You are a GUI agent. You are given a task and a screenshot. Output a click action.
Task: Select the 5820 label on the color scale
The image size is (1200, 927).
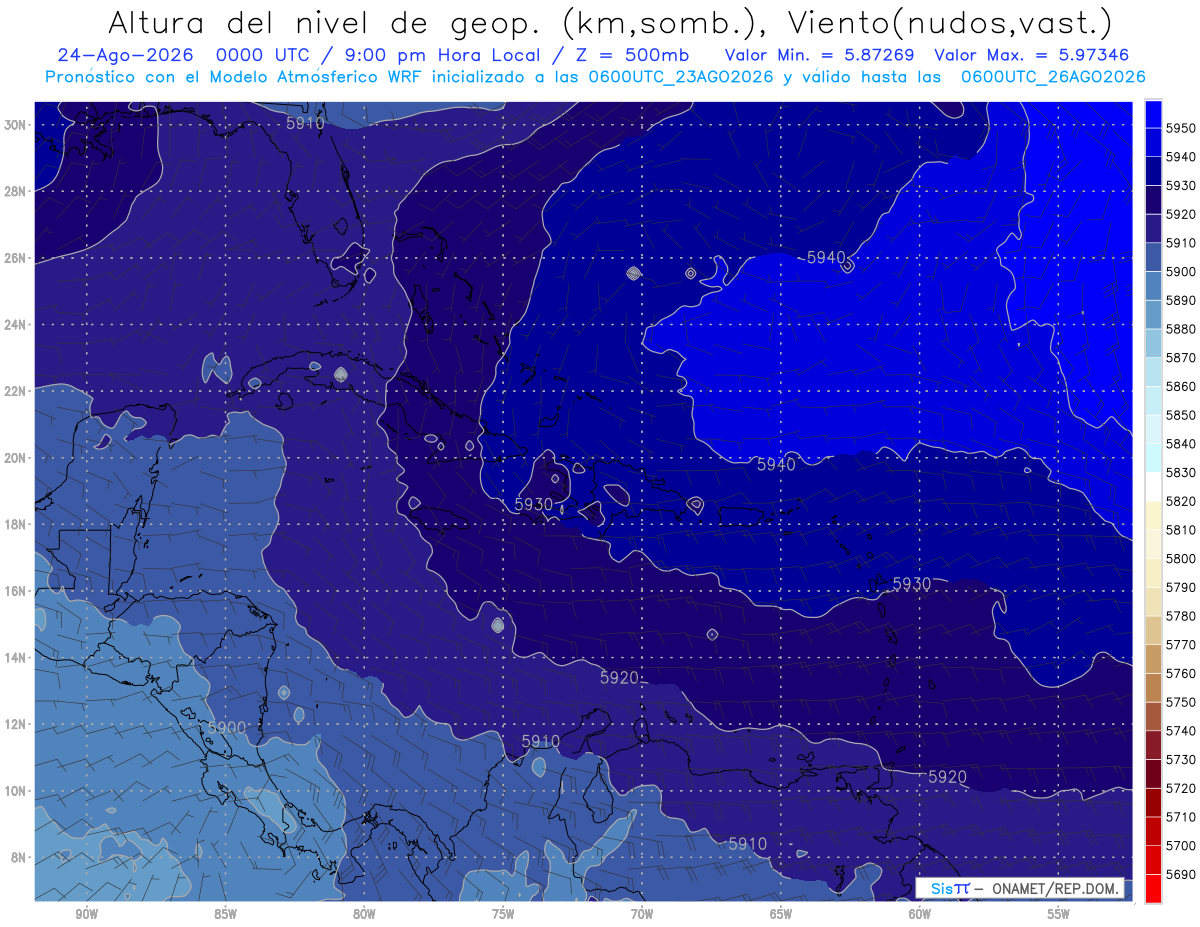tap(1181, 501)
